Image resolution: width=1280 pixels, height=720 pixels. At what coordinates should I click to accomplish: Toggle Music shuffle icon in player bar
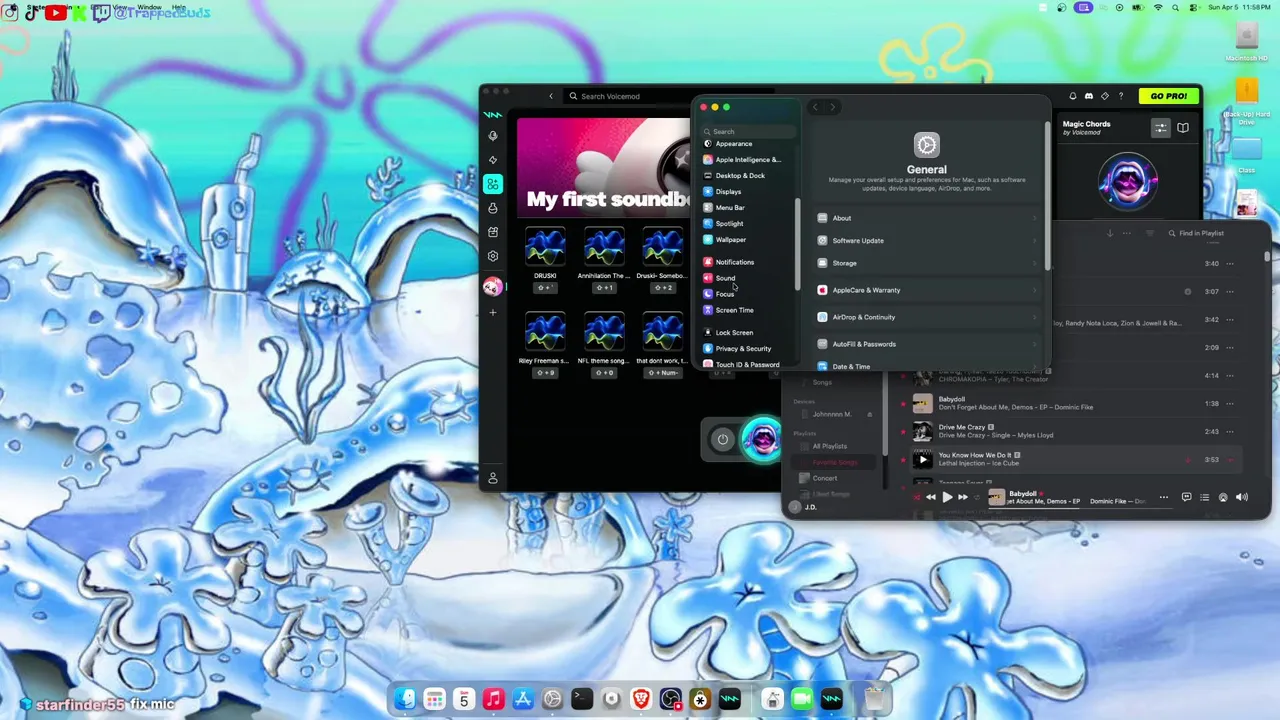[916, 497]
